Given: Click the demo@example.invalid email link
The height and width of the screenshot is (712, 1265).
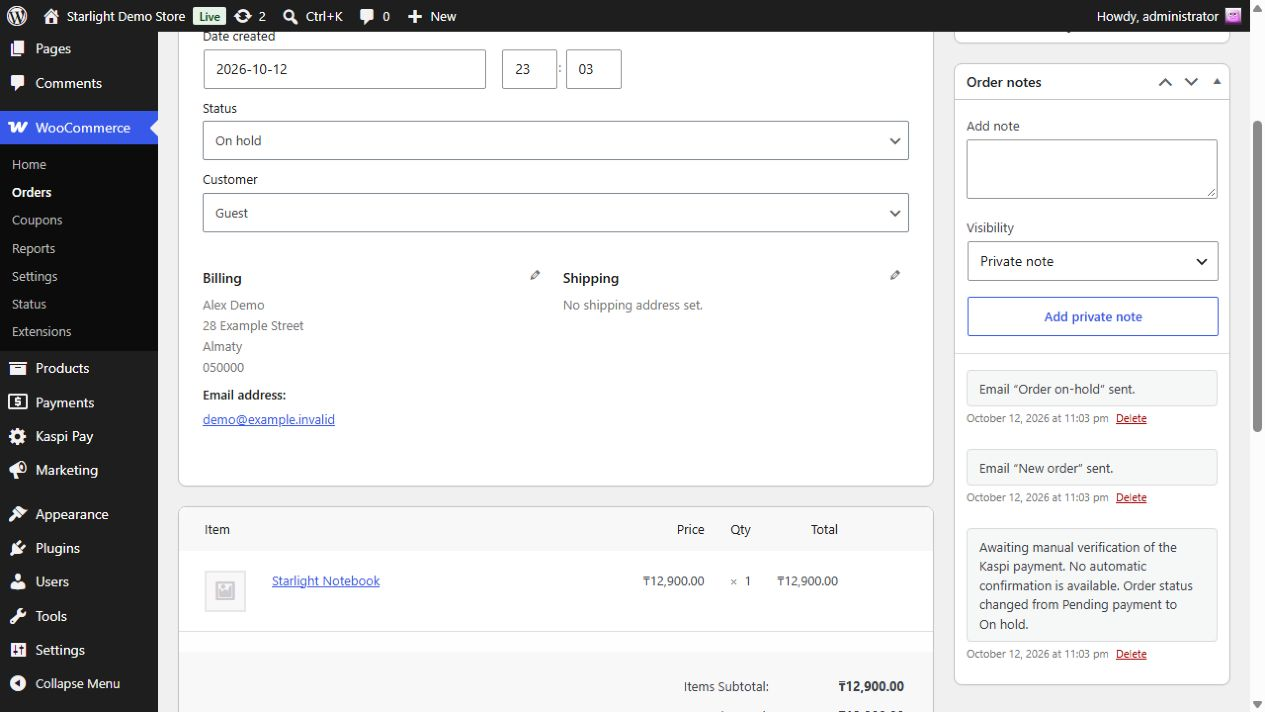Looking at the screenshot, I should pyautogui.click(x=269, y=420).
